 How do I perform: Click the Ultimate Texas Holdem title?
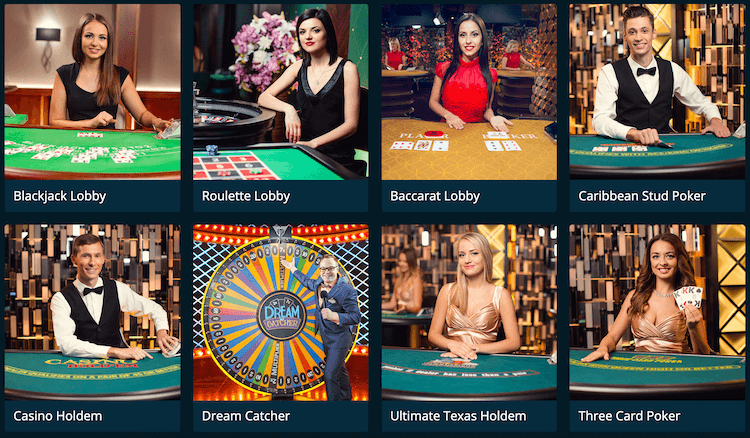458,416
